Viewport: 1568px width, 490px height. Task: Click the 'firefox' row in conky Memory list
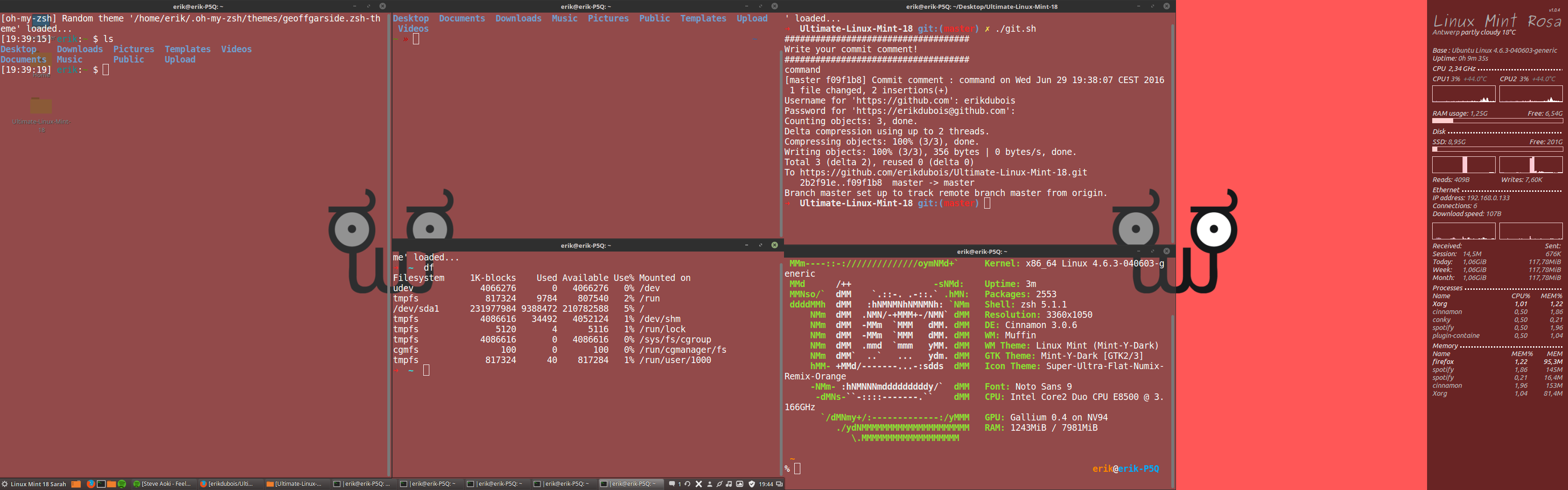pyautogui.click(x=1497, y=362)
